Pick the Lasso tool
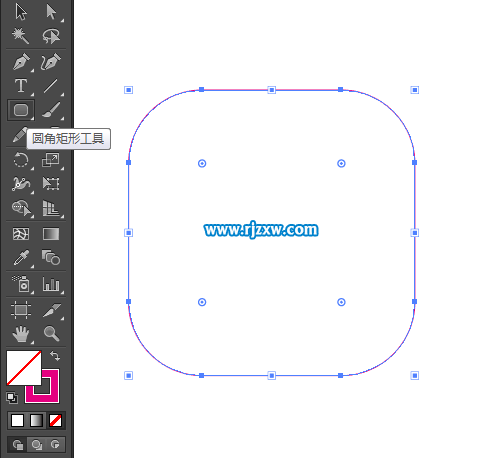 (51, 36)
